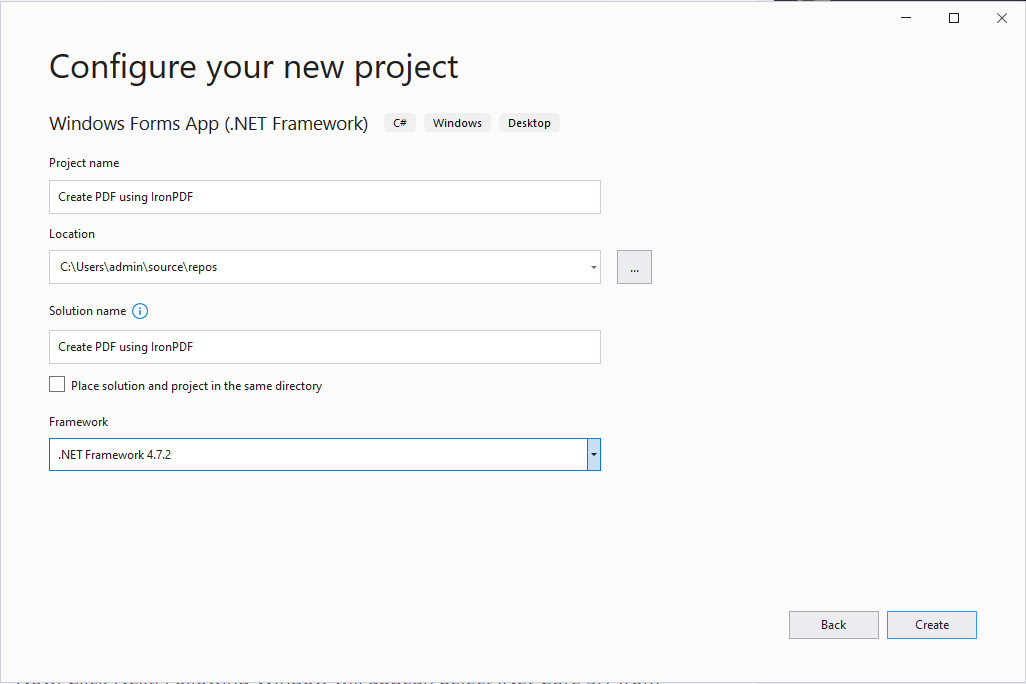Click the C# language tag
The width and height of the screenshot is (1026, 684).
point(400,123)
